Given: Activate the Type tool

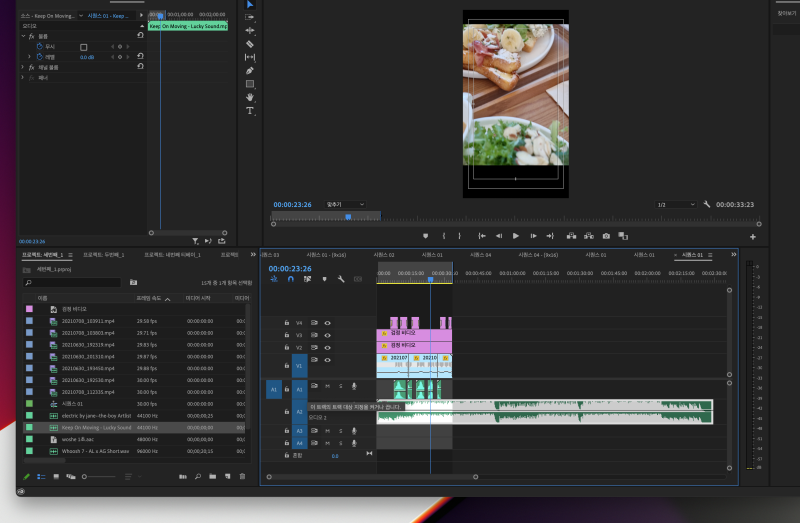Looking at the screenshot, I should 250,110.
